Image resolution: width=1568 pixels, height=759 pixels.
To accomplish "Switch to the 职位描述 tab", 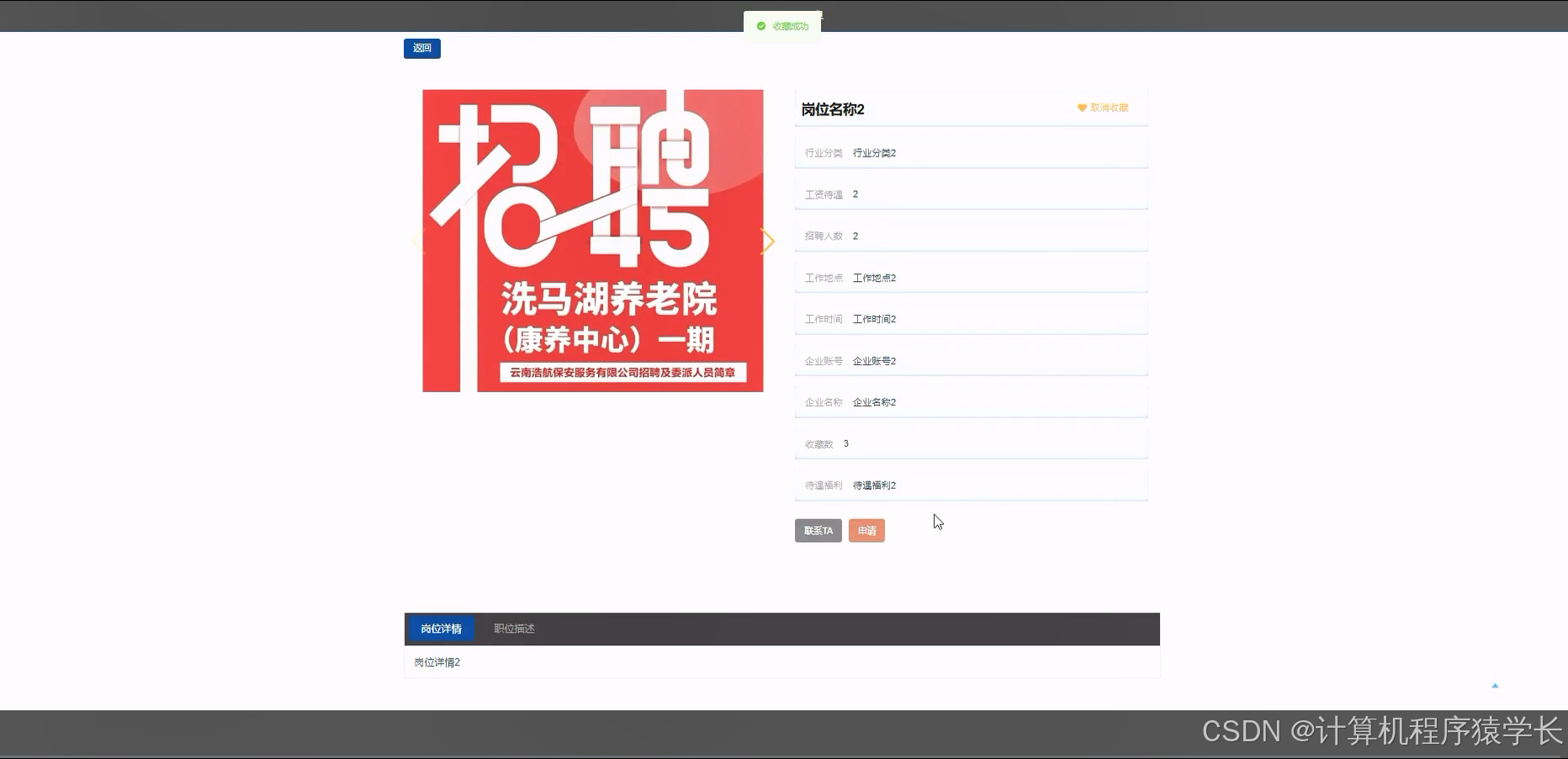I will [x=512, y=629].
